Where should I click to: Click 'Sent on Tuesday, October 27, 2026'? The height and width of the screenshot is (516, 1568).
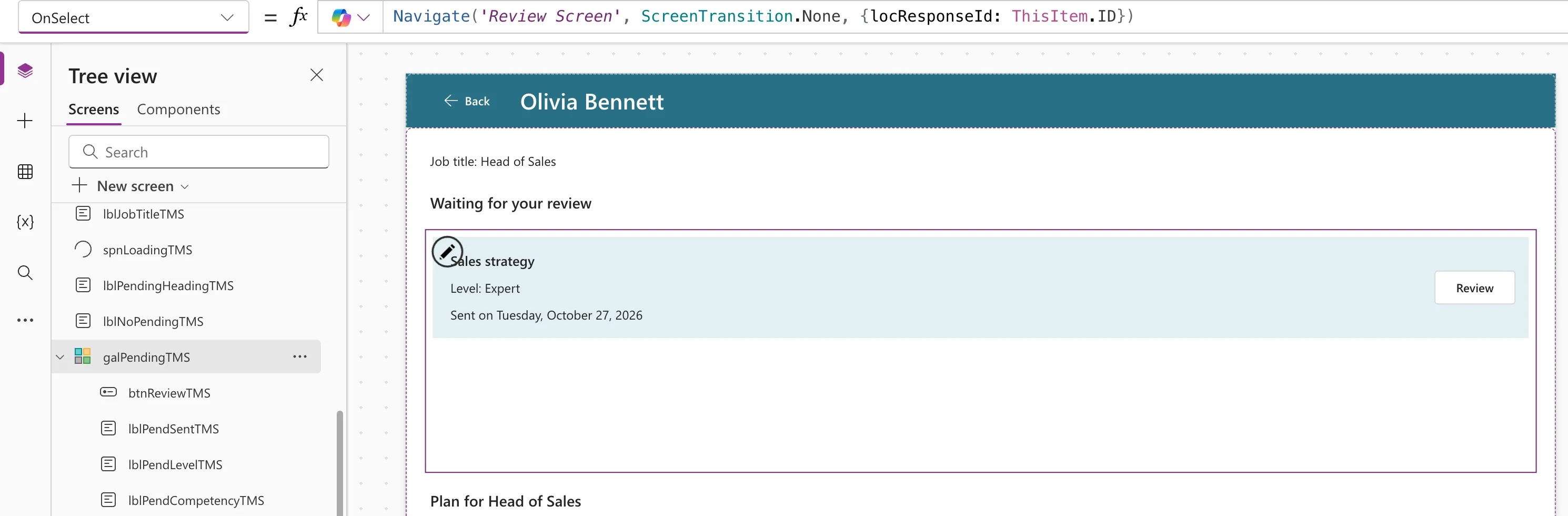547,315
